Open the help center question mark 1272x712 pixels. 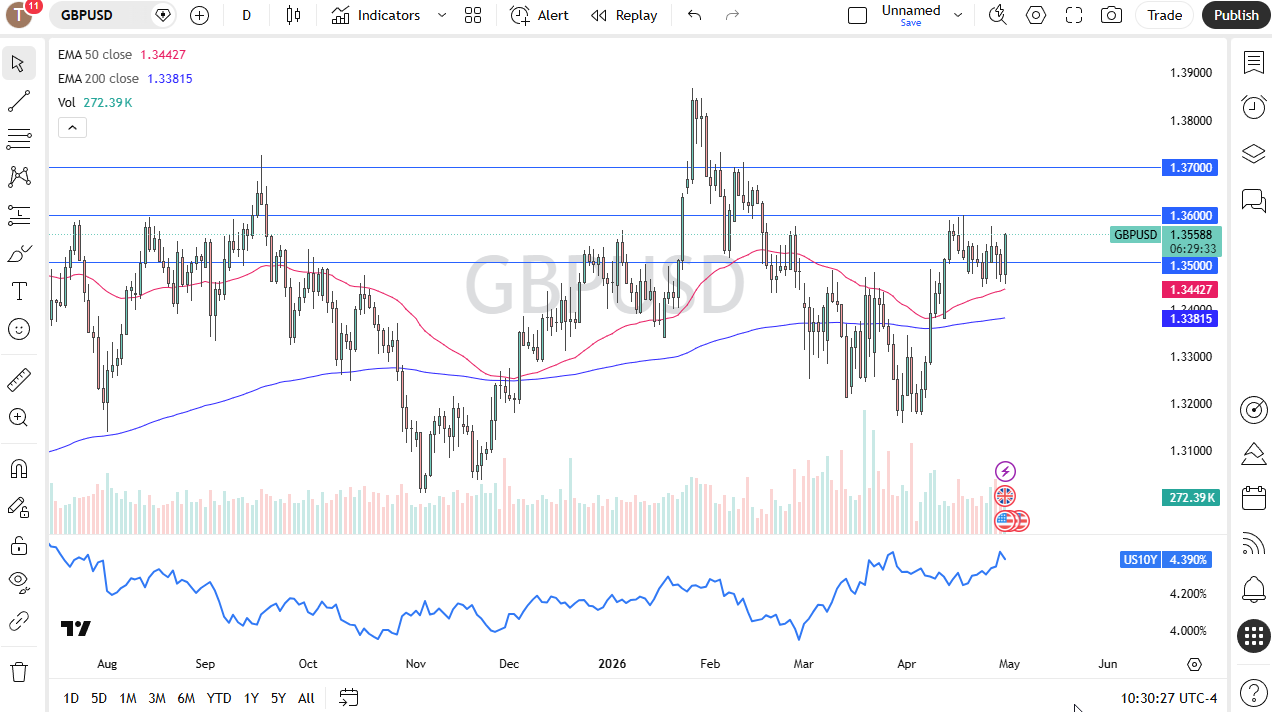click(x=1253, y=692)
